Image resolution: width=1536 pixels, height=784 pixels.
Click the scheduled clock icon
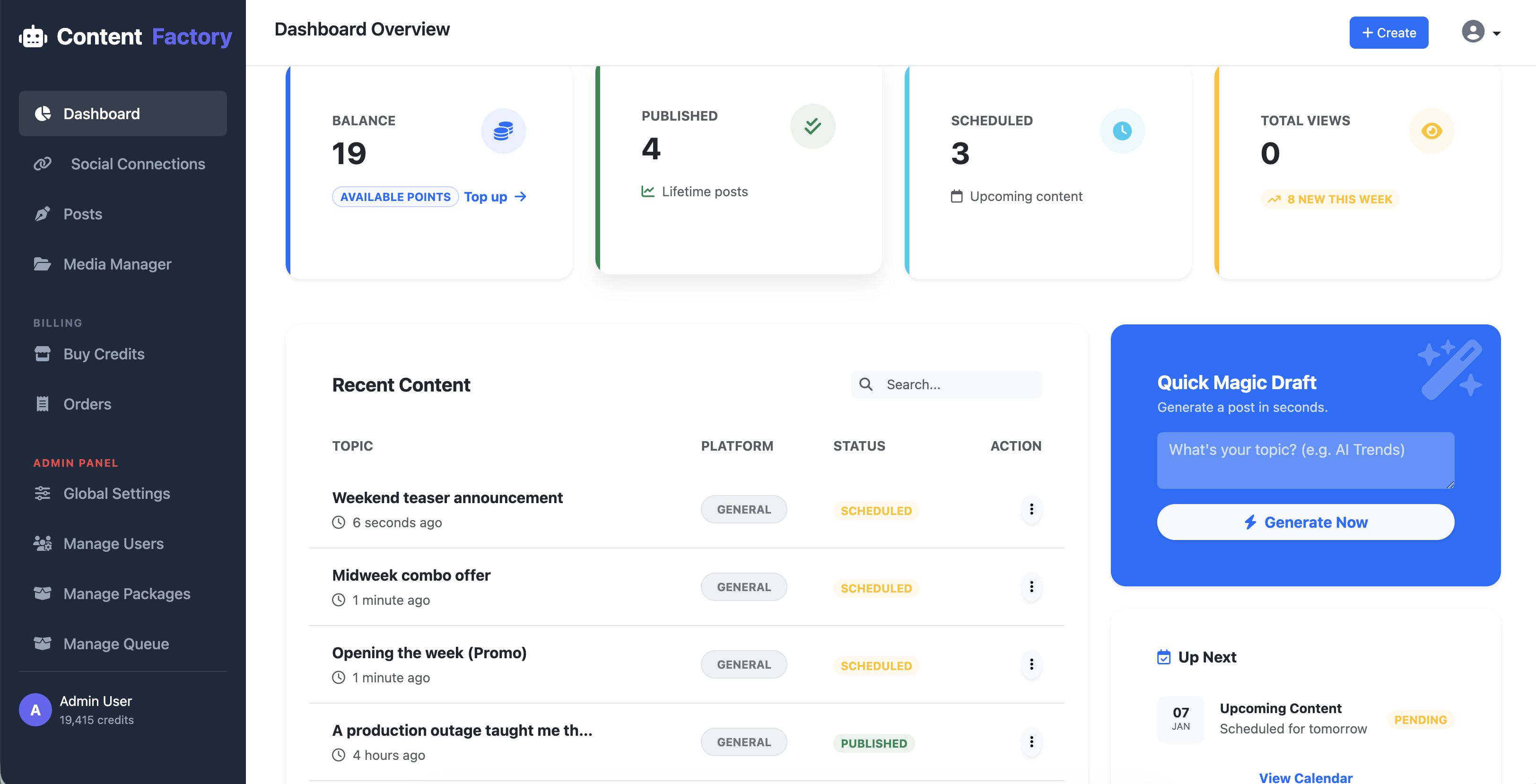(1122, 131)
